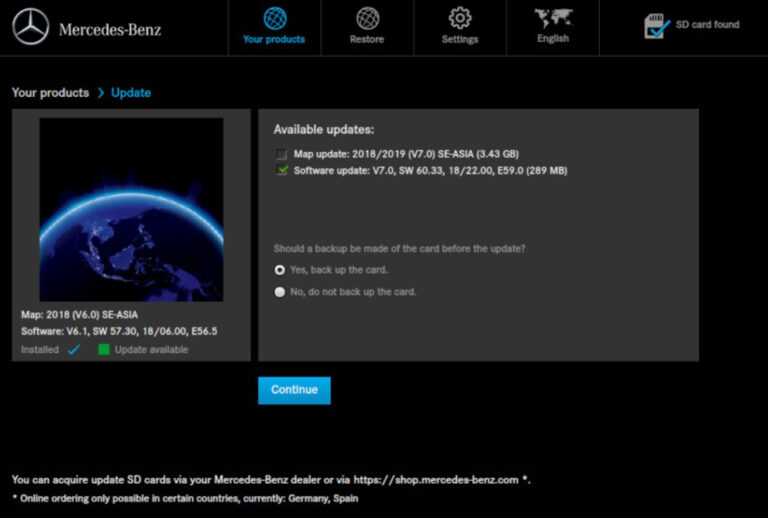Click the Restore globe icon
Image resolution: width=768 pixels, height=518 pixels.
(x=367, y=18)
